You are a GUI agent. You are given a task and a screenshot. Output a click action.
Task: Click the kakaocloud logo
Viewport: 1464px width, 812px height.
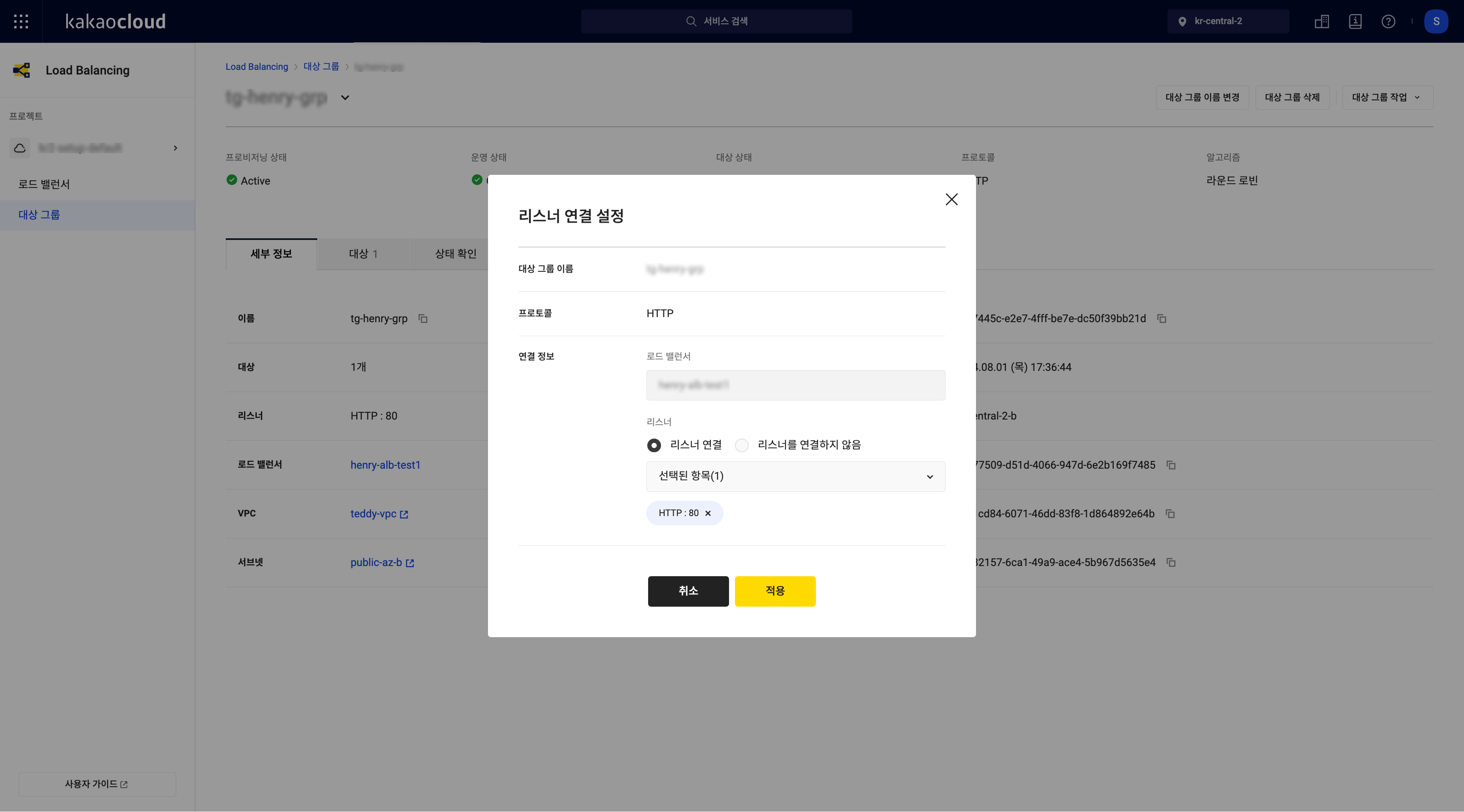(115, 22)
